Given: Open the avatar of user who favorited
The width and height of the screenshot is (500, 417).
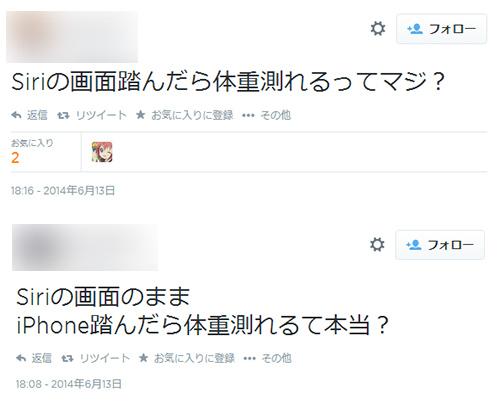Looking at the screenshot, I should [102, 152].
